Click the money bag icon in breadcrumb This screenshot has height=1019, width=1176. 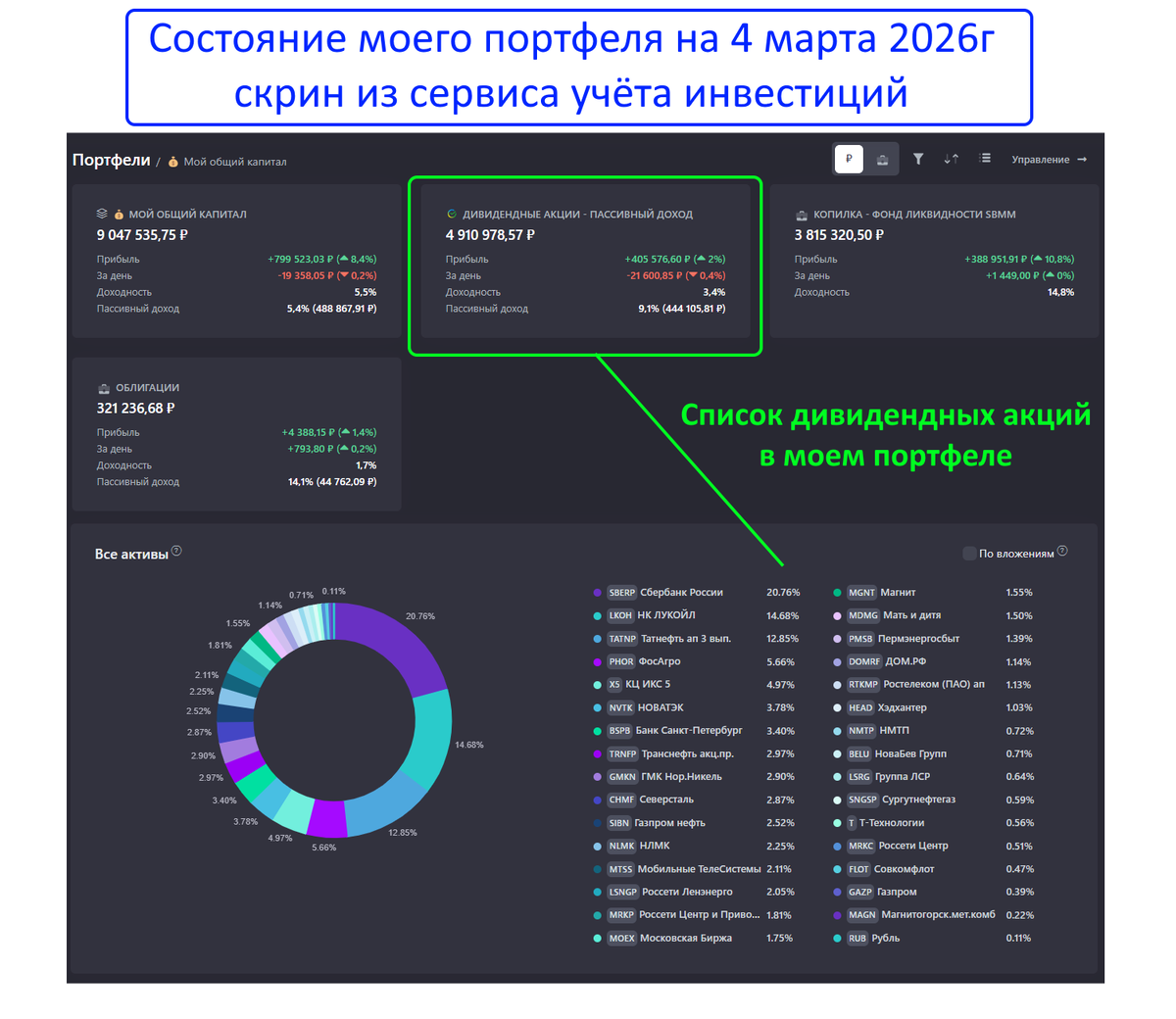[x=173, y=162]
